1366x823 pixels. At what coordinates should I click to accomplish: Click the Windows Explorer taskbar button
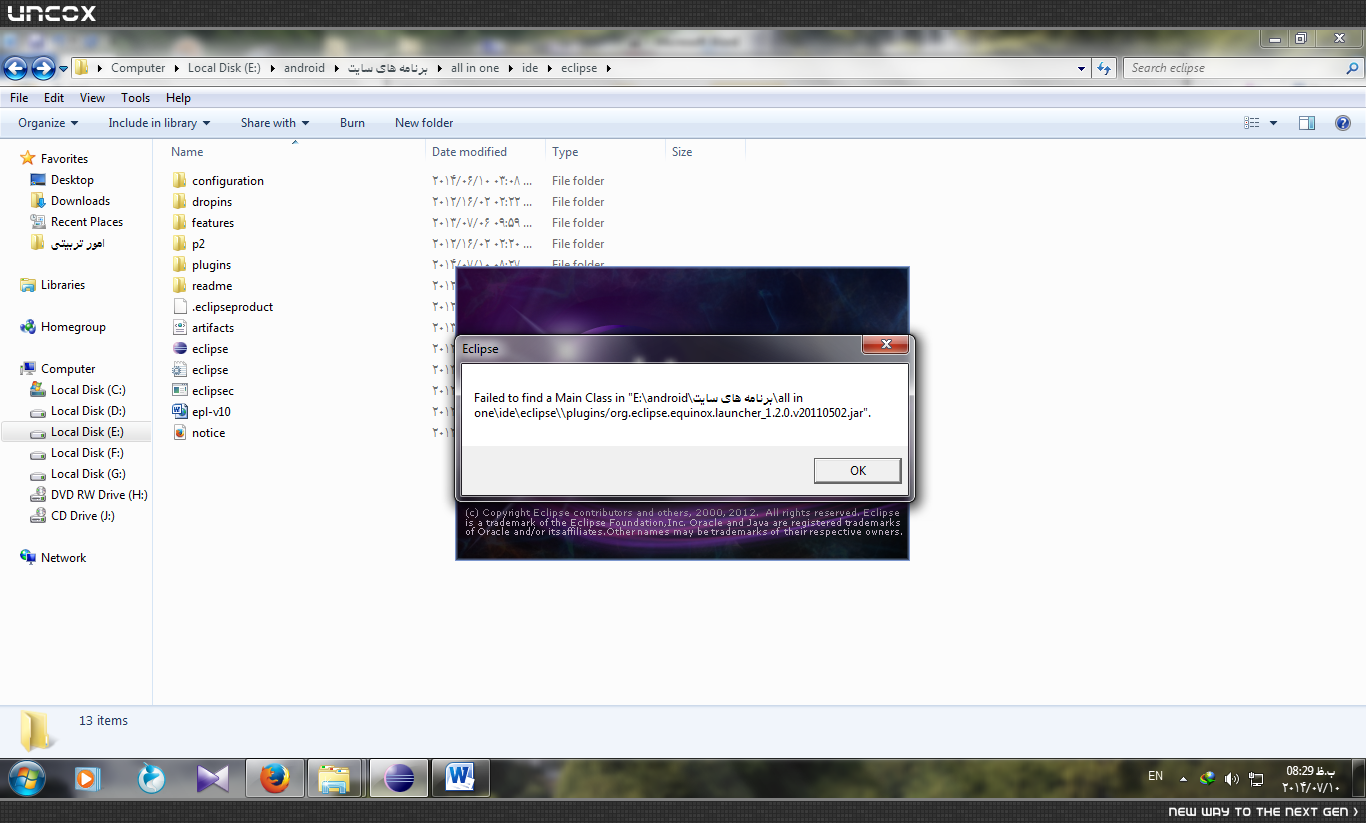(x=336, y=778)
